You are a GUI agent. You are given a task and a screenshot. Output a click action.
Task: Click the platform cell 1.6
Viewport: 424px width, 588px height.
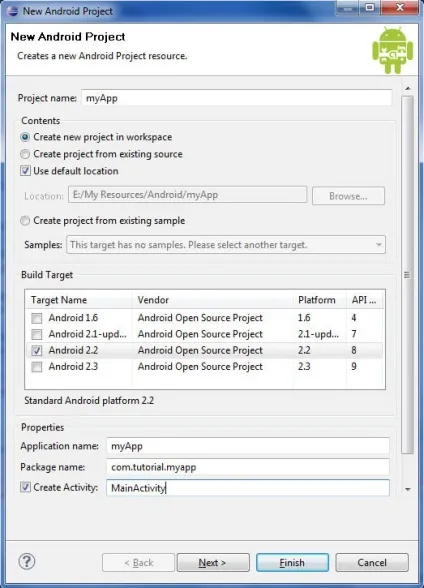[x=304, y=318]
